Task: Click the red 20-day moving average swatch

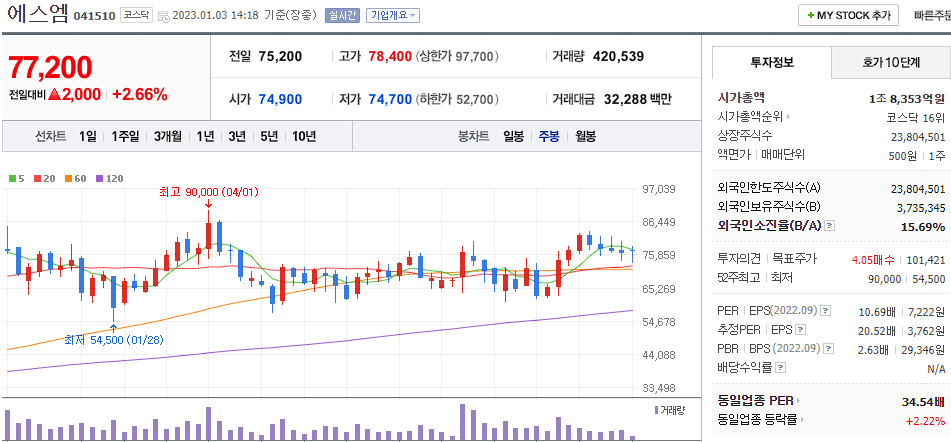Action: pos(37,179)
